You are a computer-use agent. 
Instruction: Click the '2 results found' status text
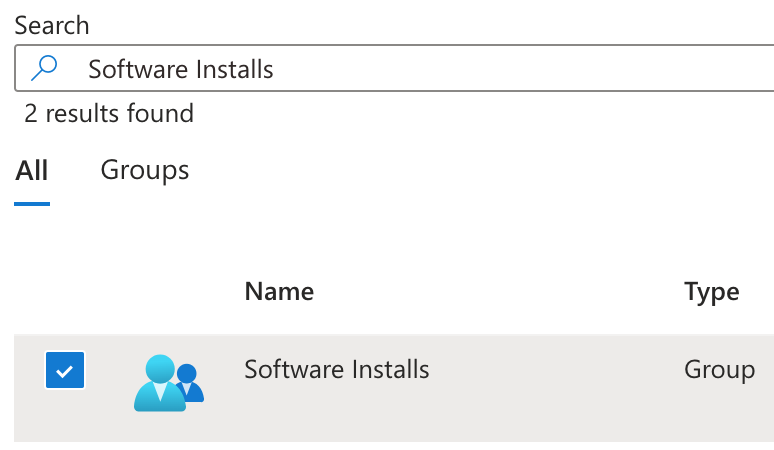[x=109, y=114]
